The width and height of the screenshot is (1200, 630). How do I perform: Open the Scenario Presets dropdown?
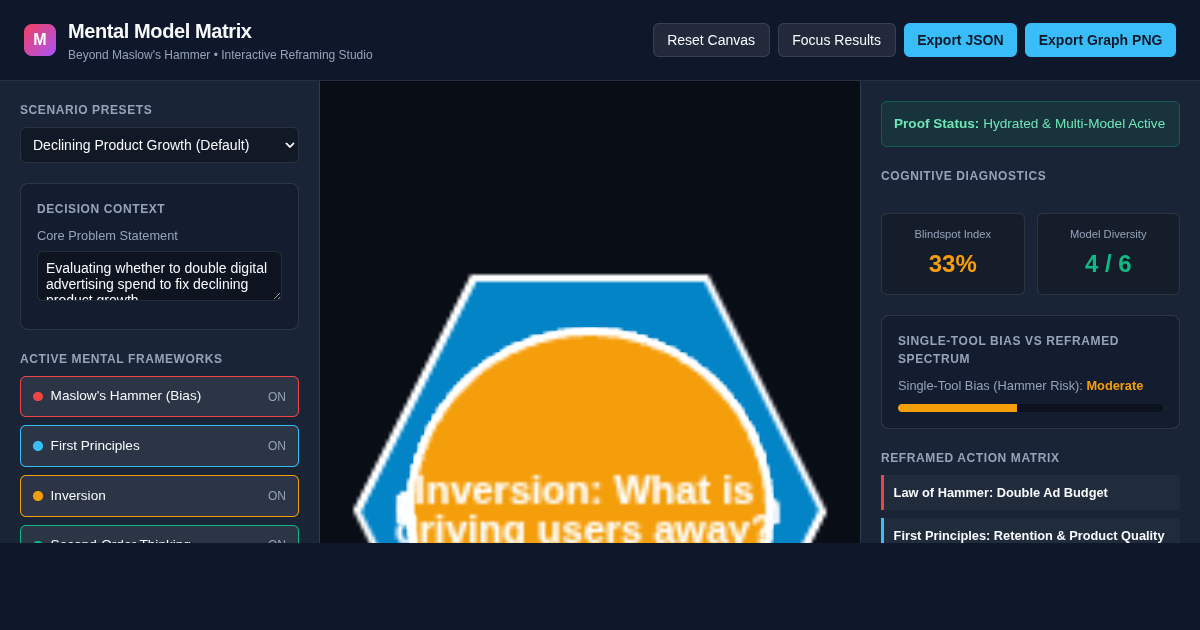[159, 145]
